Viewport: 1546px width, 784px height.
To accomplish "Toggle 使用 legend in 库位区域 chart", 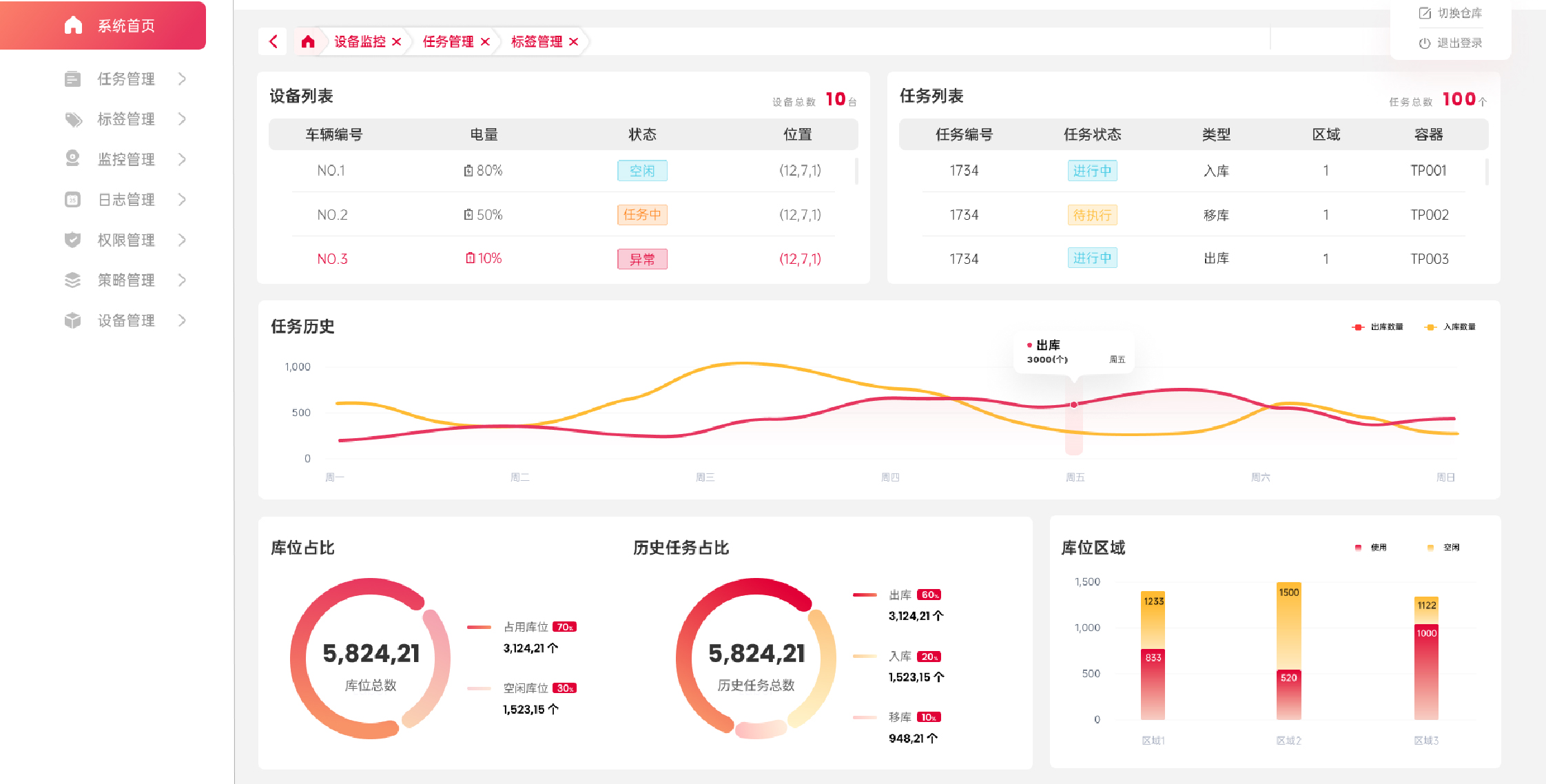I will click(1370, 548).
